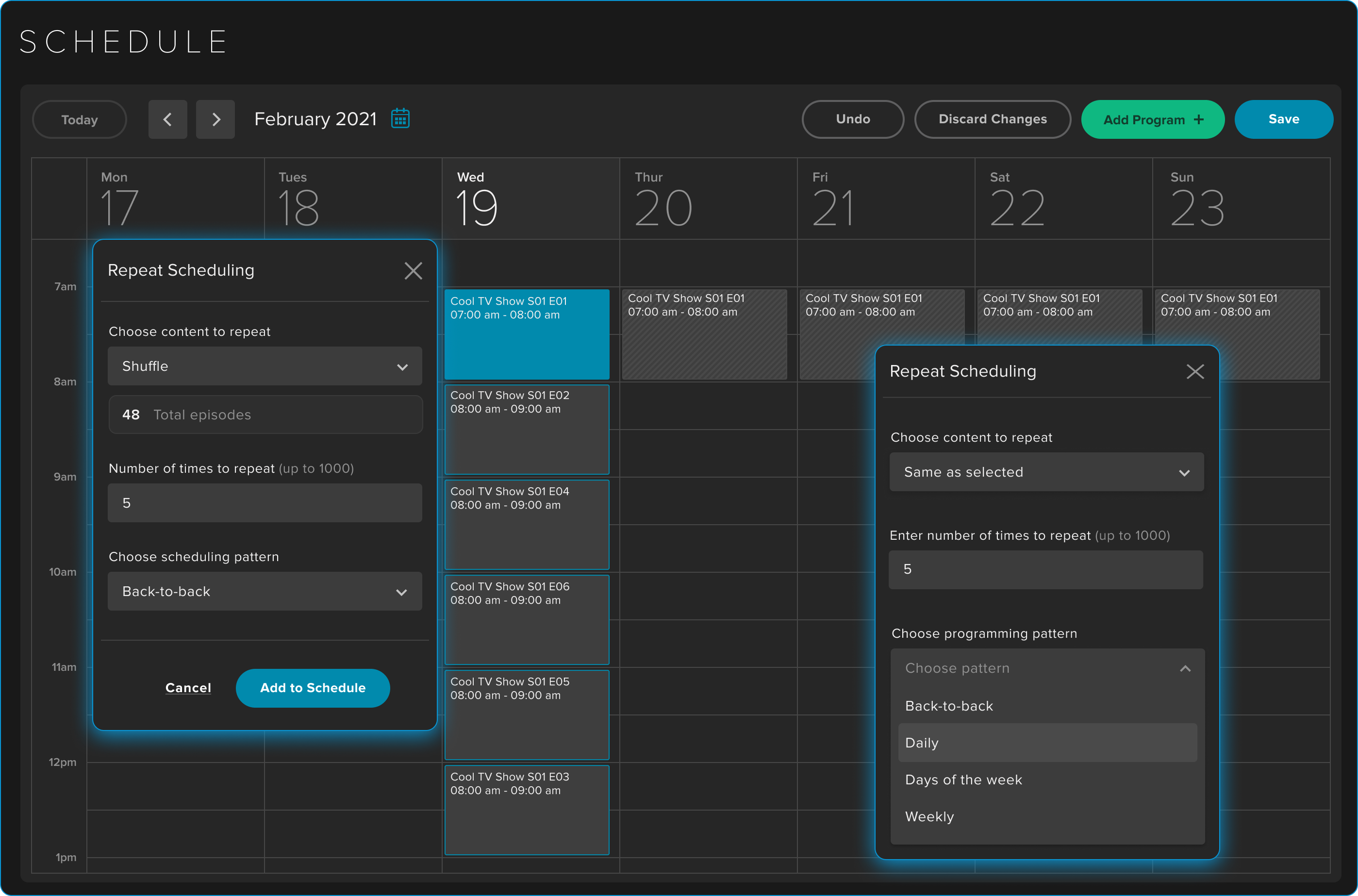
Task: Close the left Repeat Scheduling dialog
Action: pos(413,271)
